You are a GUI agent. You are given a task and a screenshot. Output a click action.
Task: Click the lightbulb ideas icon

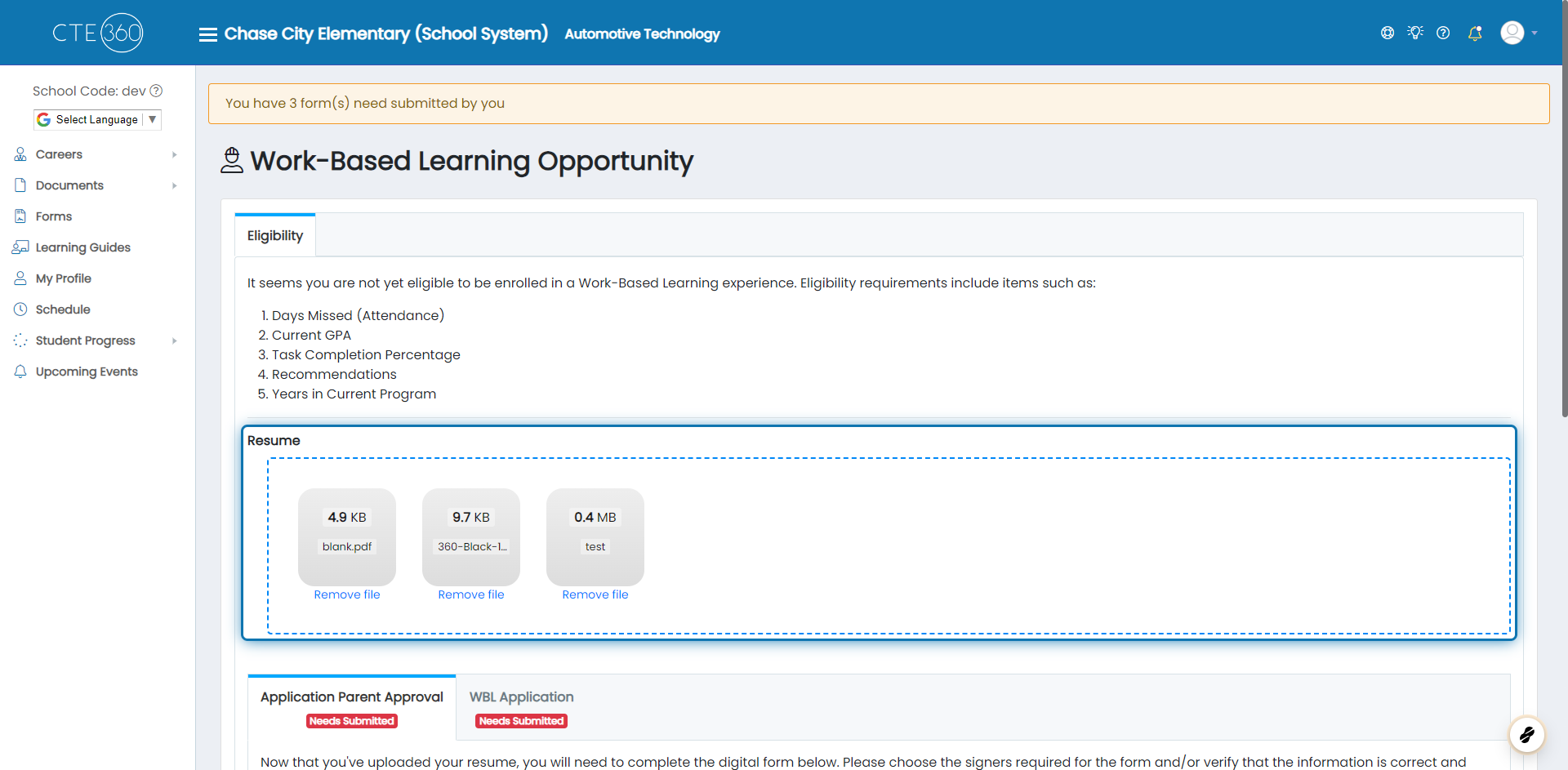point(1415,33)
